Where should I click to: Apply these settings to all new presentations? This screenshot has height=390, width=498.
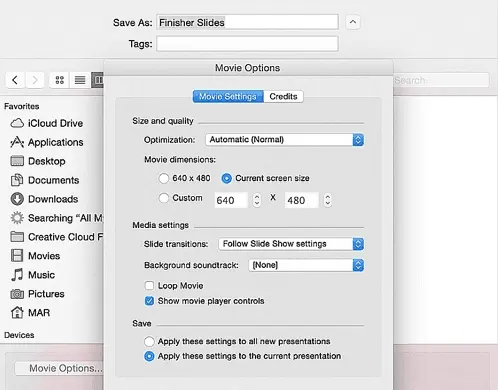(149, 341)
